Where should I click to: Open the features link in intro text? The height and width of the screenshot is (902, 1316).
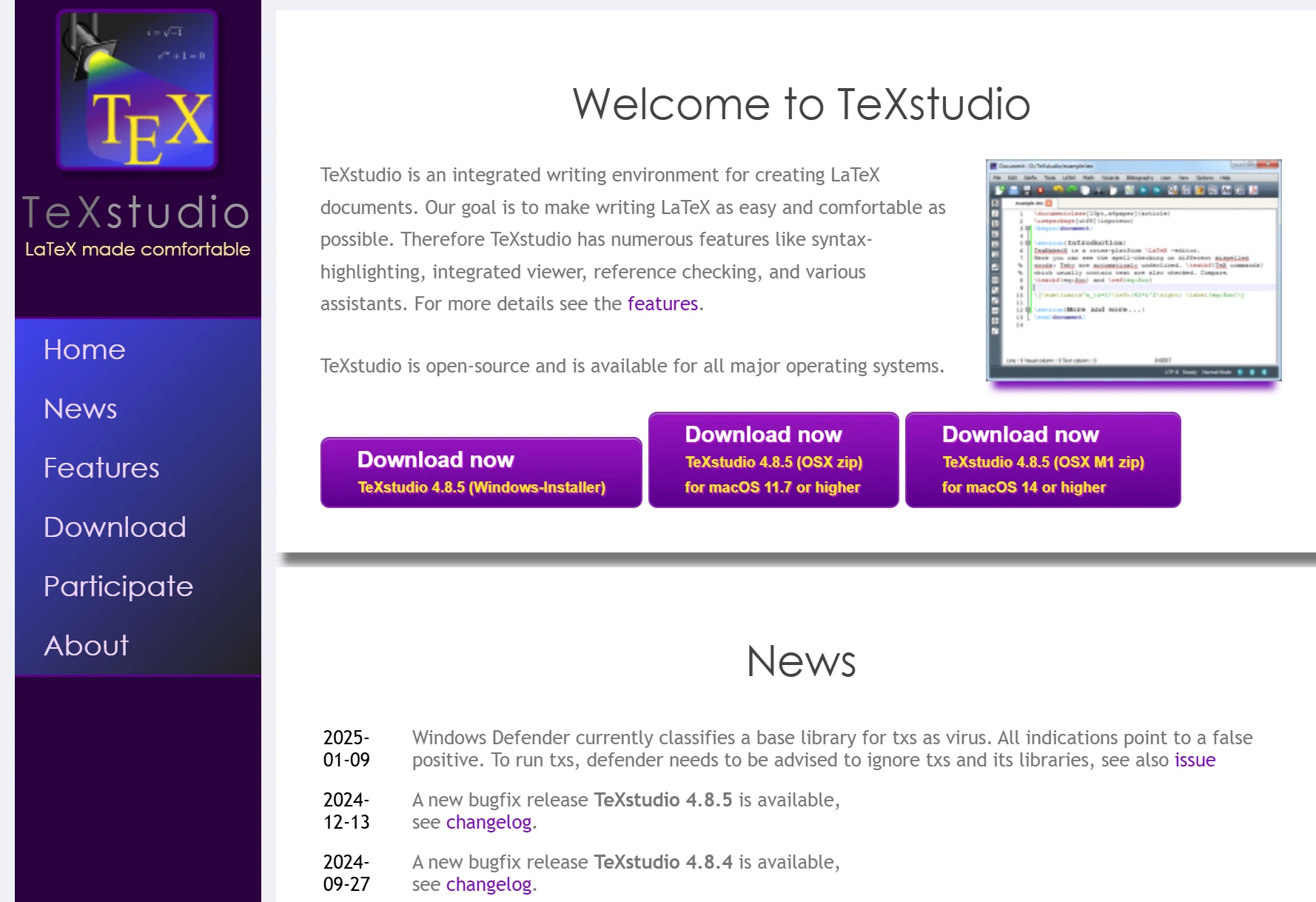pos(662,304)
